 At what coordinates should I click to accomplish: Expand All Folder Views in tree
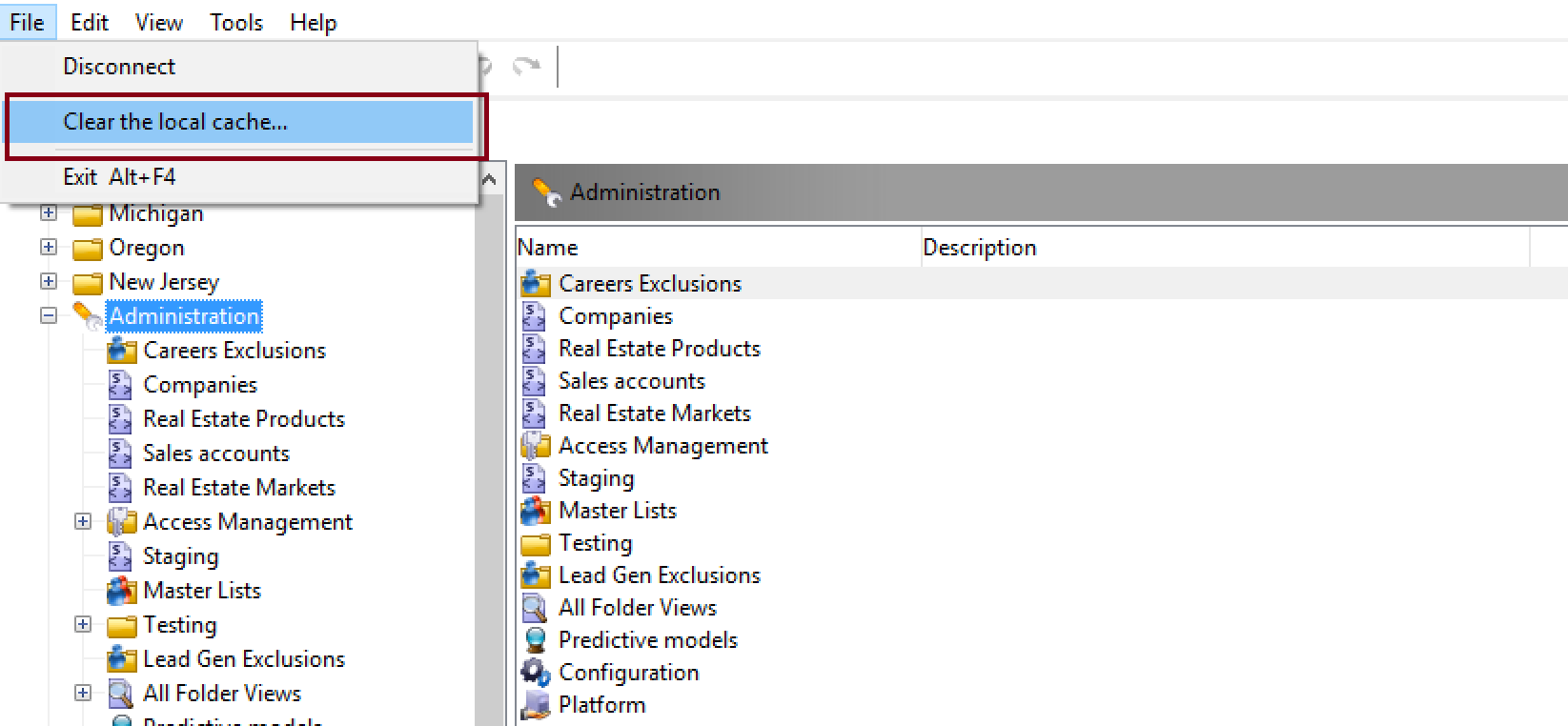[83, 694]
